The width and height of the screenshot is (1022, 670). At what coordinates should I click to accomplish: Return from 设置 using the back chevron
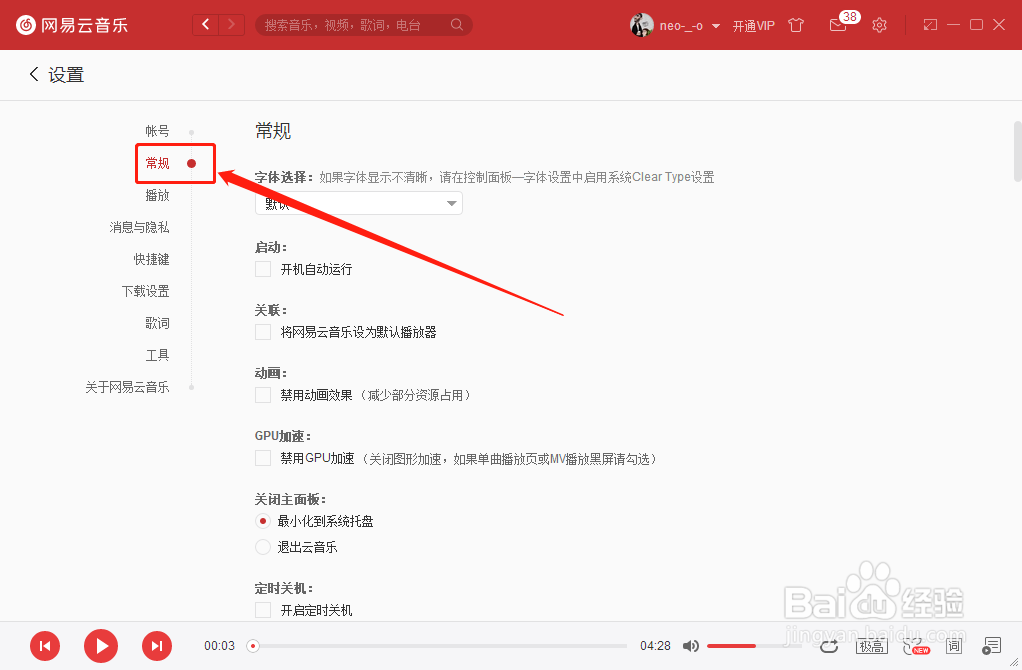34,74
